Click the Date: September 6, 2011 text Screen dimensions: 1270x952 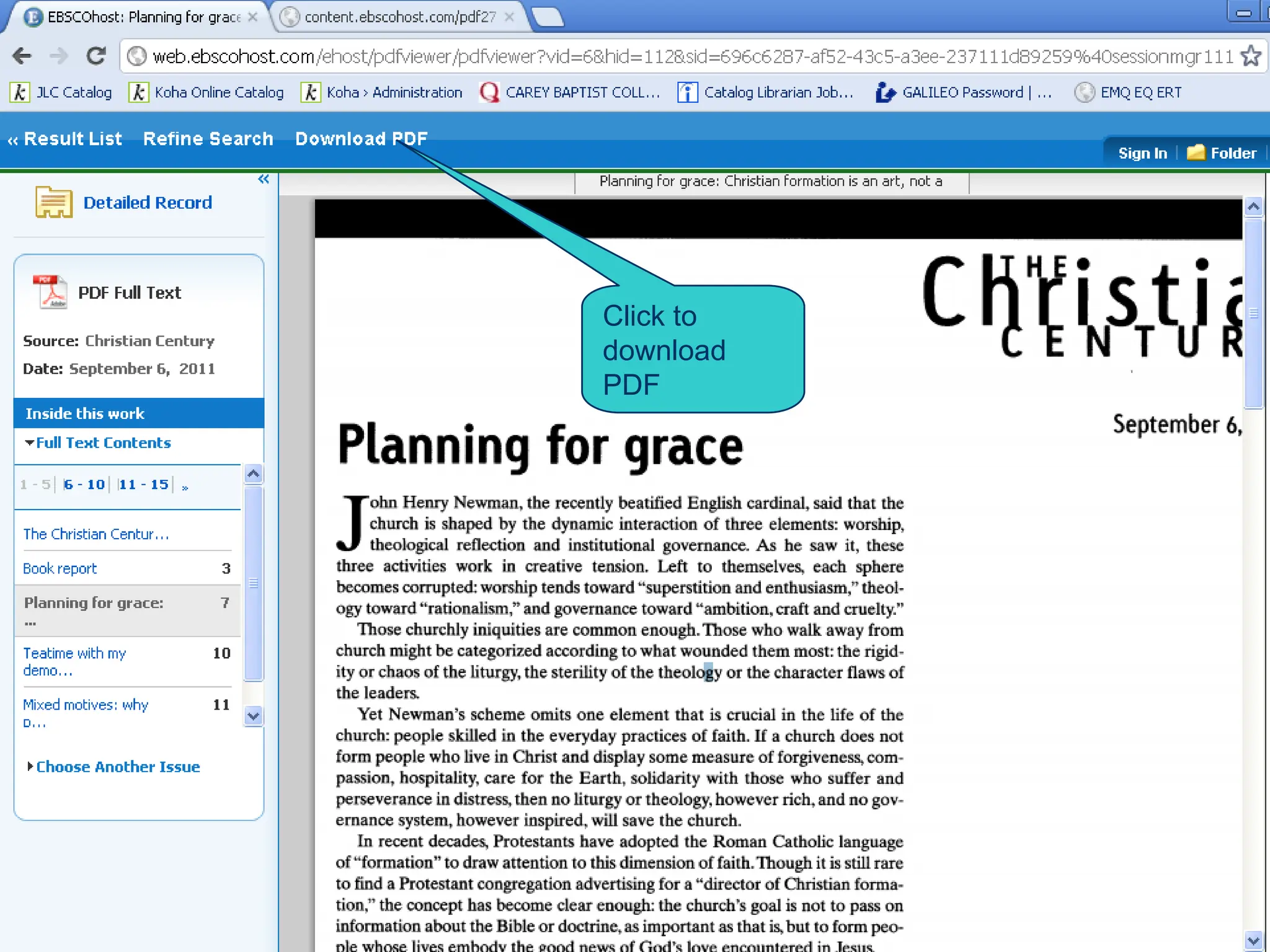pyautogui.click(x=119, y=369)
